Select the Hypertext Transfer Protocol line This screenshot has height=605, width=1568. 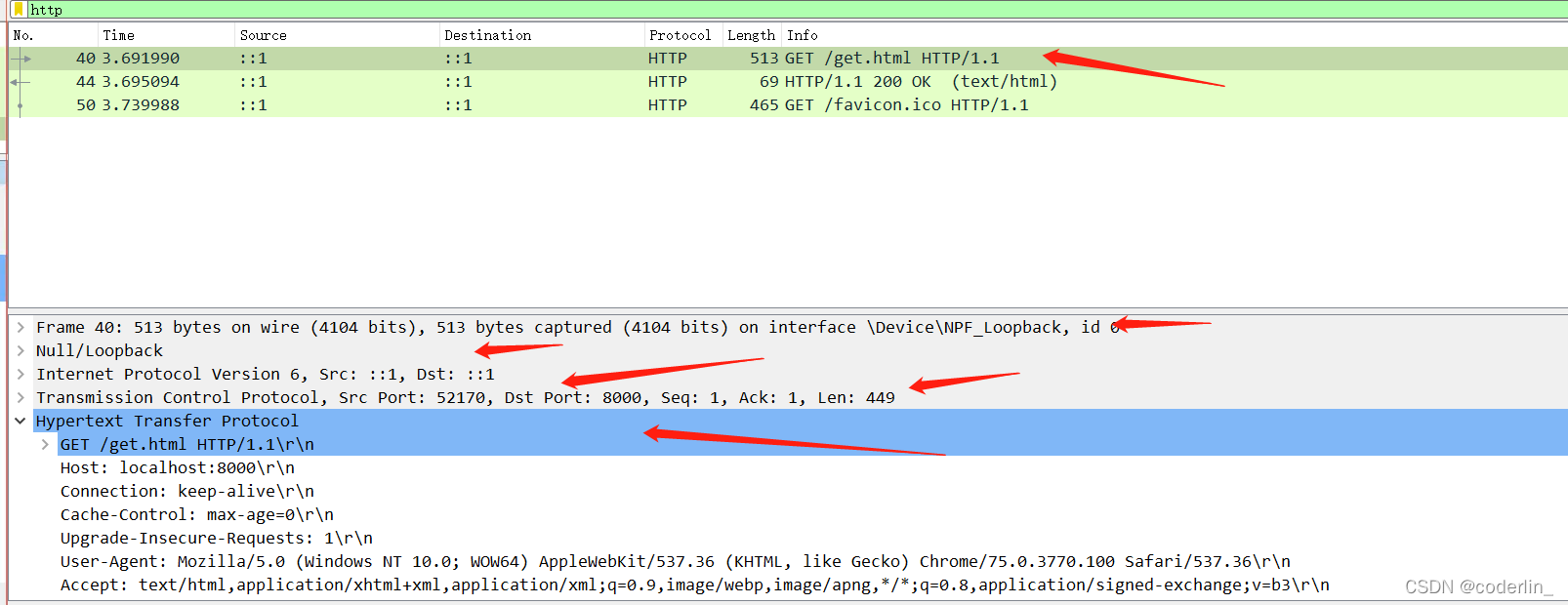coord(167,422)
